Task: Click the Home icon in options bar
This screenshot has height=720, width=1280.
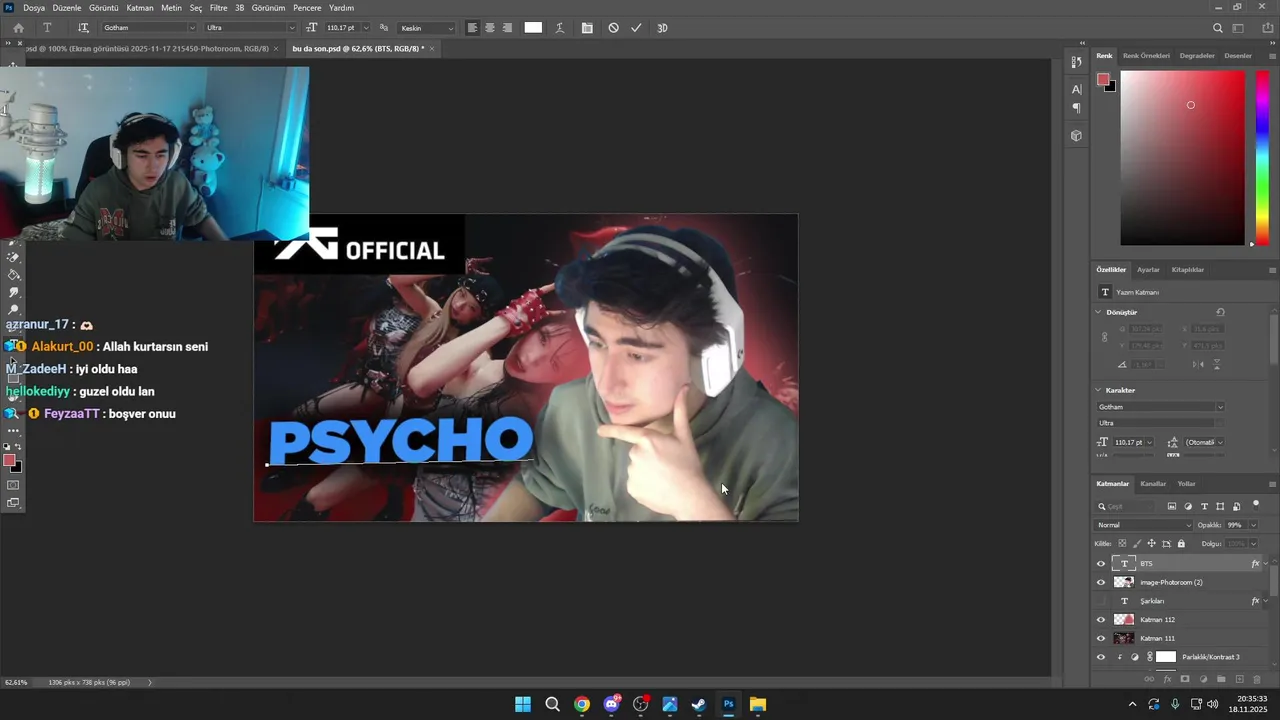Action: point(18,28)
